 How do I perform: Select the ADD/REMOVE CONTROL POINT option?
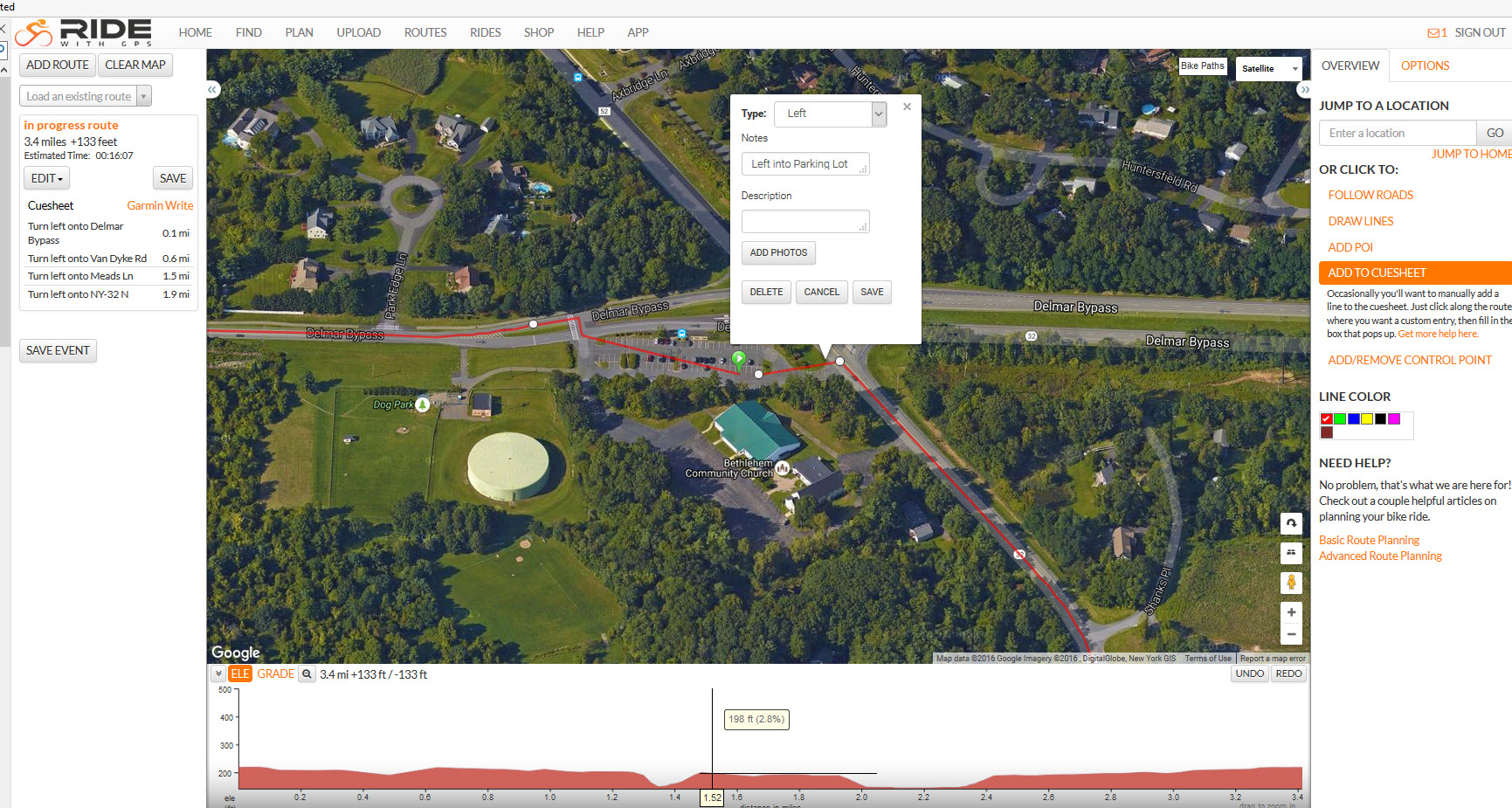(1410, 360)
